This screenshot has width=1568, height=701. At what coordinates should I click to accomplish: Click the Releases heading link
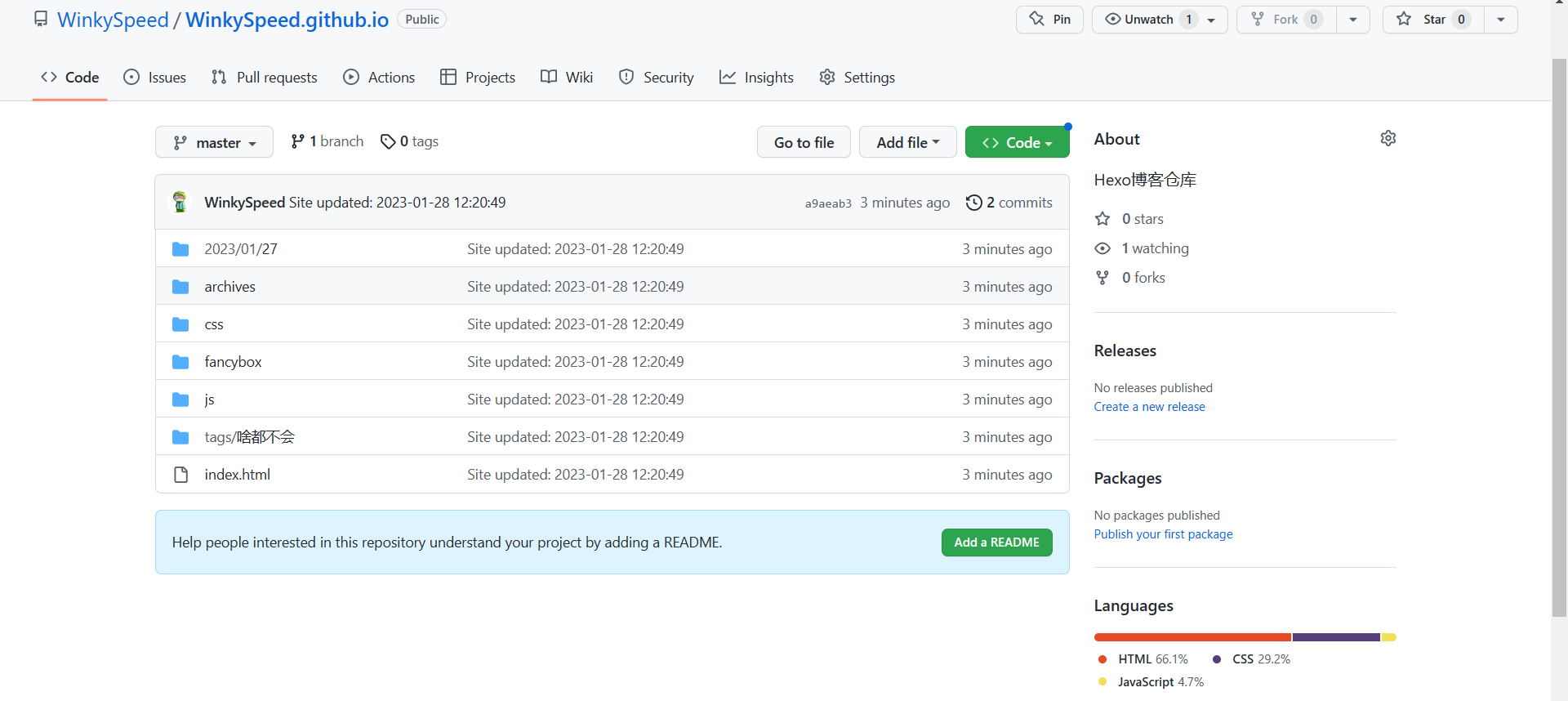[1125, 350]
